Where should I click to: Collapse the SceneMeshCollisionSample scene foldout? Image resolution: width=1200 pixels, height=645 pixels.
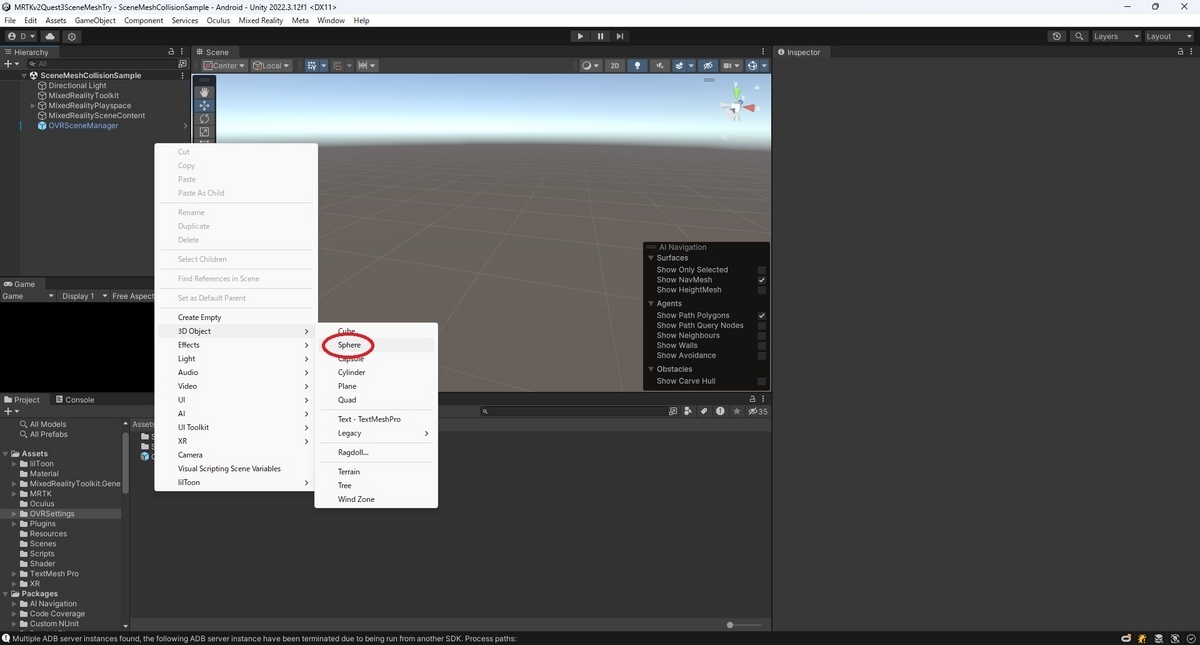[24, 76]
